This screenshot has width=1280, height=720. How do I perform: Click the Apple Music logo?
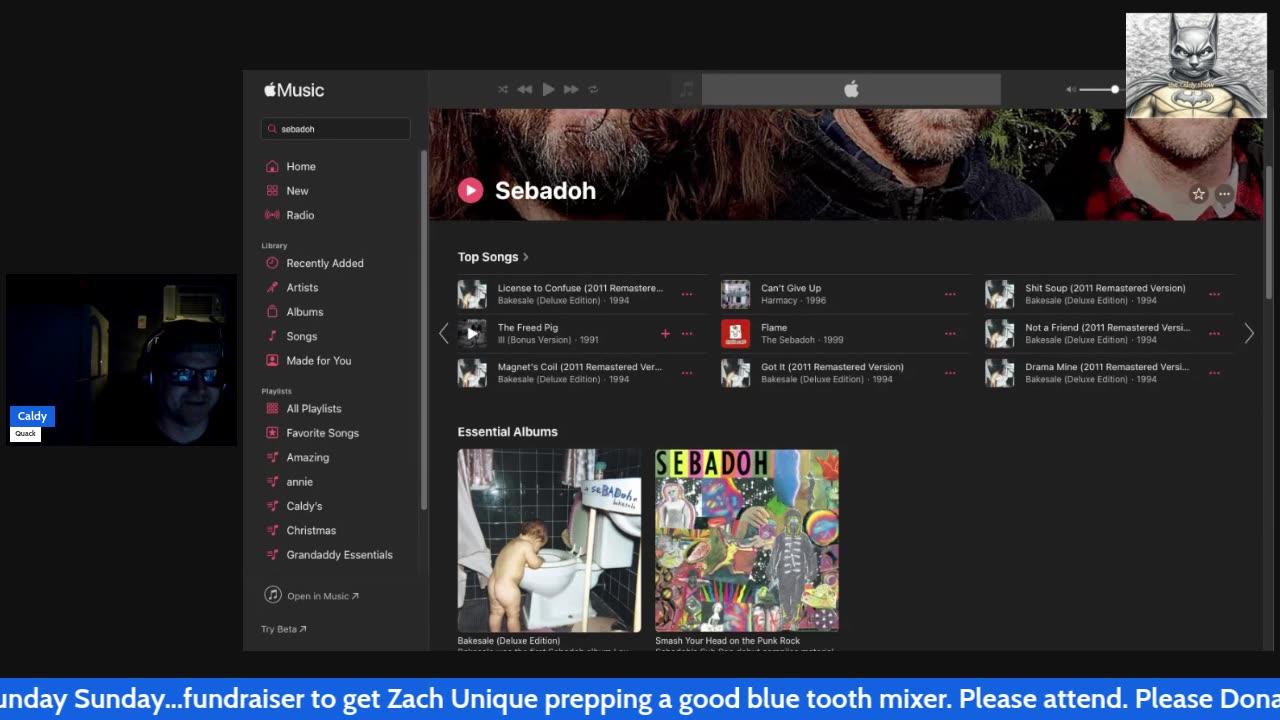(x=294, y=90)
